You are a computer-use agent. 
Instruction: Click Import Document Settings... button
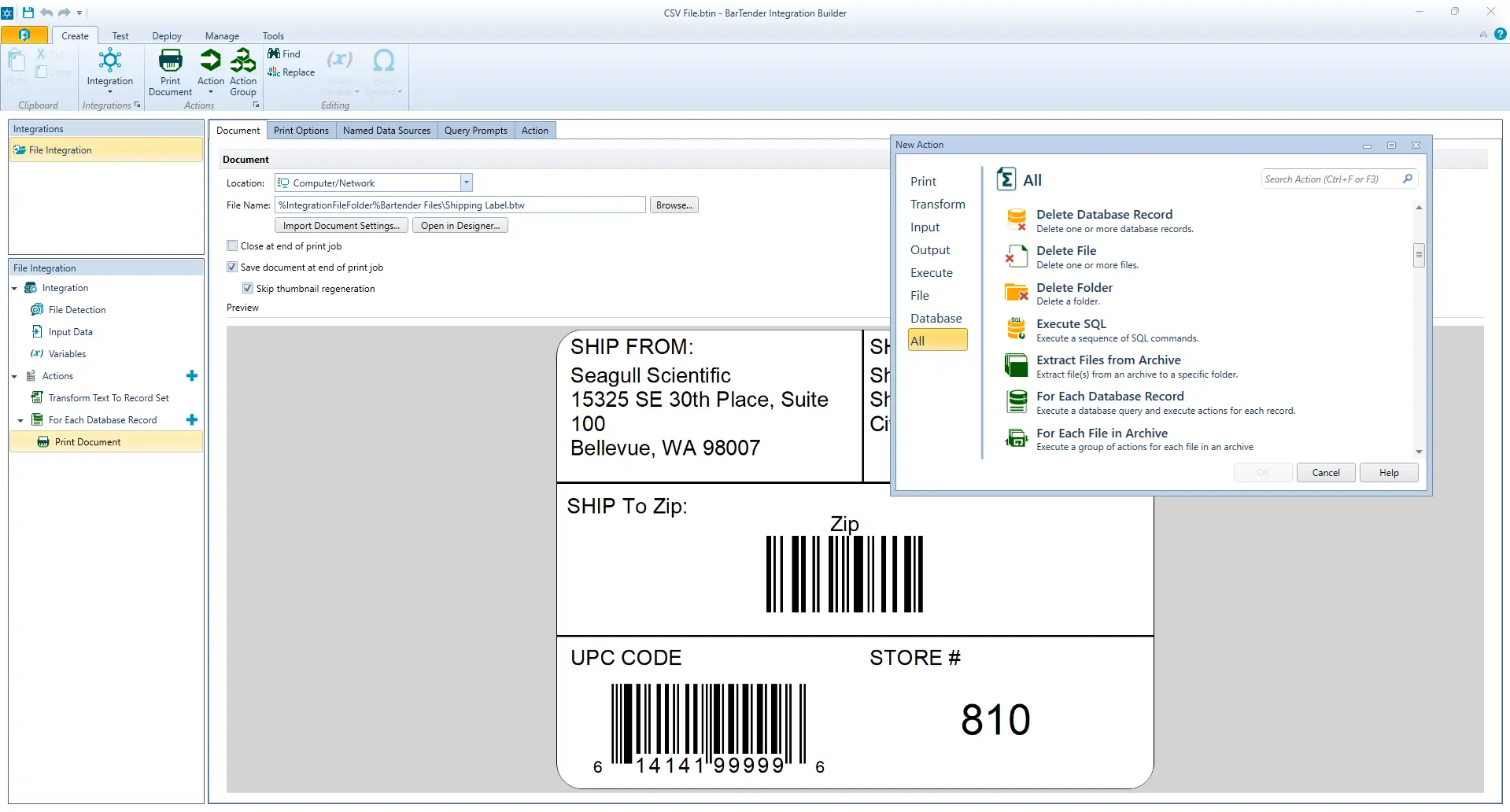click(x=342, y=226)
